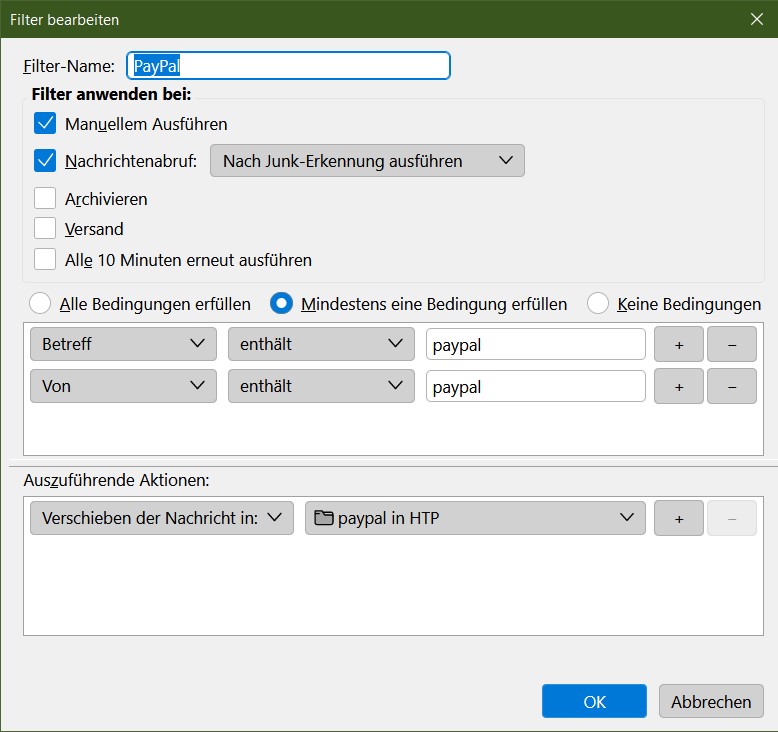Viewport: 778px width, 732px height.
Task: Uncheck Manuellem Ausführen checkbox
Action: point(45,124)
